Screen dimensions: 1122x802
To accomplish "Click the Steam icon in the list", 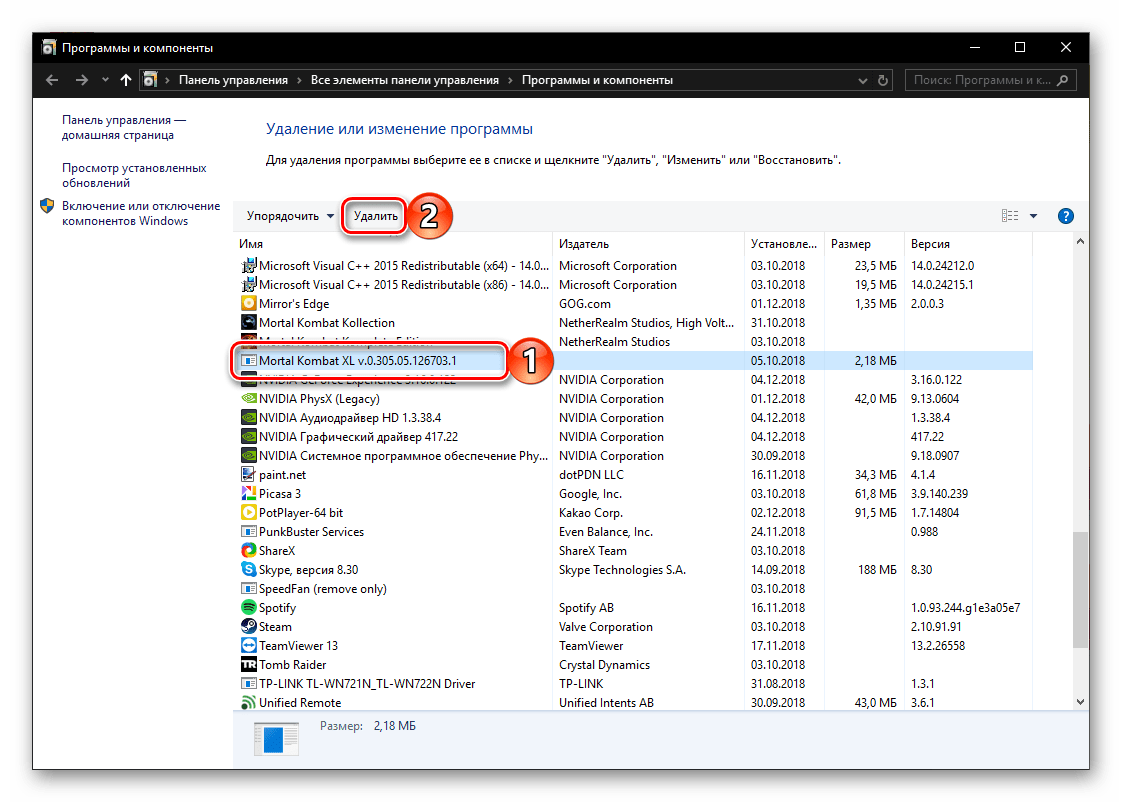I will [x=249, y=627].
